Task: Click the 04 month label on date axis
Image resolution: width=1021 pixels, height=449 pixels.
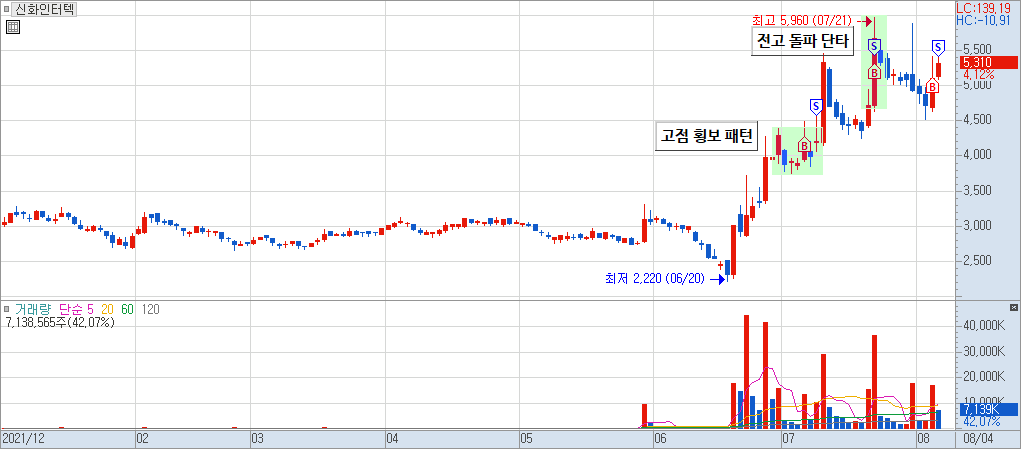Action: [x=392, y=439]
